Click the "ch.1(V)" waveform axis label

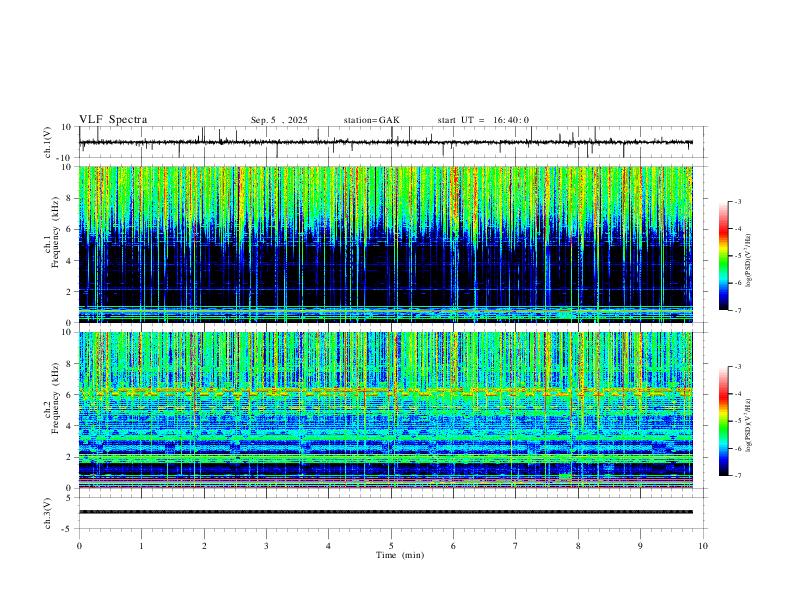[x=48, y=142]
